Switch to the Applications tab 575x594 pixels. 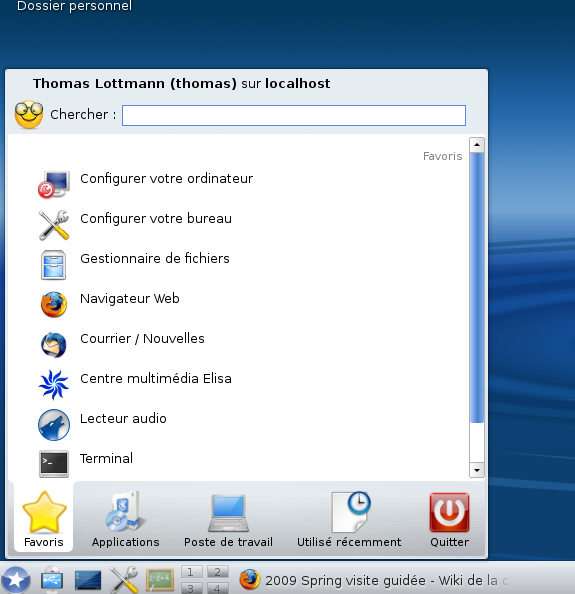pos(125,519)
